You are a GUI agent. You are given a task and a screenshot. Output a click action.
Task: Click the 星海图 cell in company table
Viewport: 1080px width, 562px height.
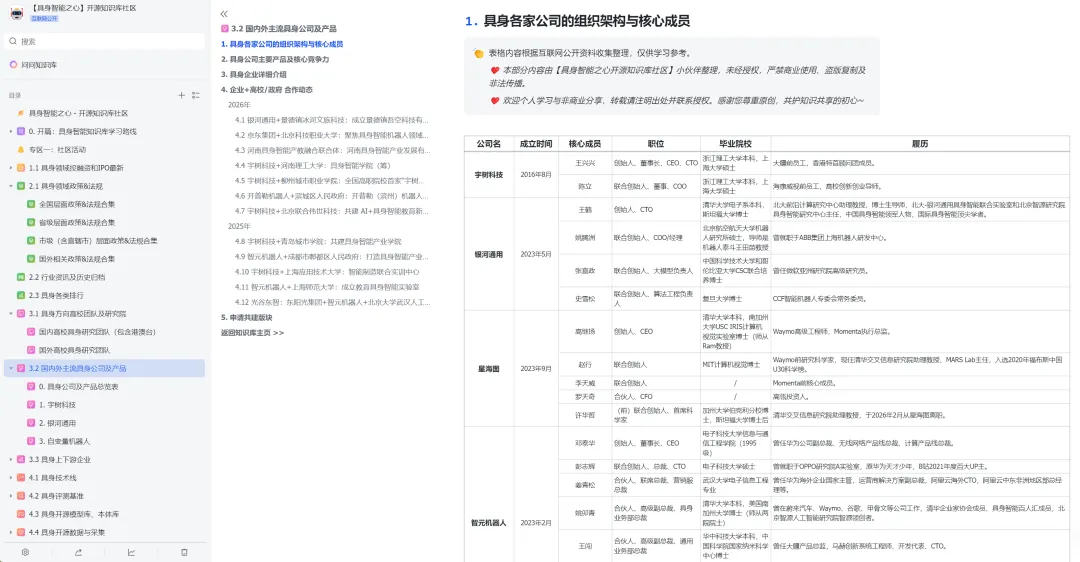point(488,369)
